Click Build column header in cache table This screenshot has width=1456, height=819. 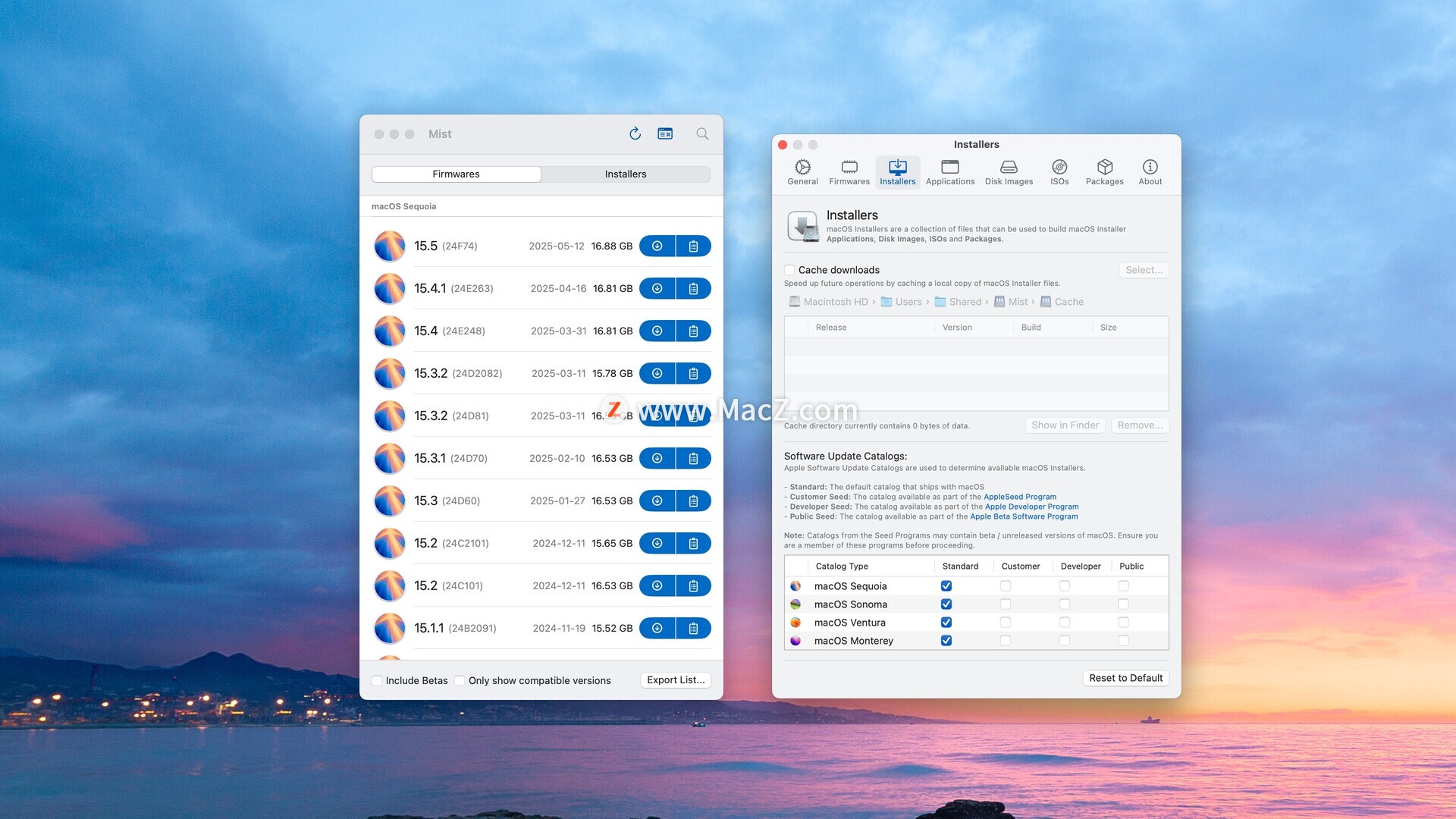(1031, 328)
